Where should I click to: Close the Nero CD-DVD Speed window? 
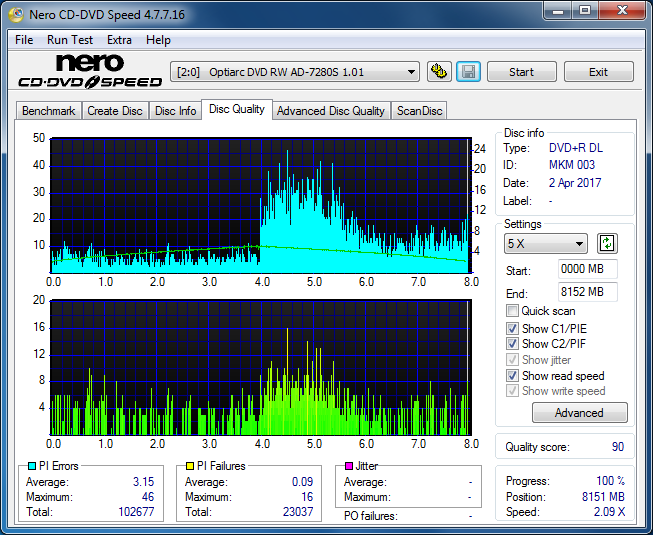coord(622,11)
